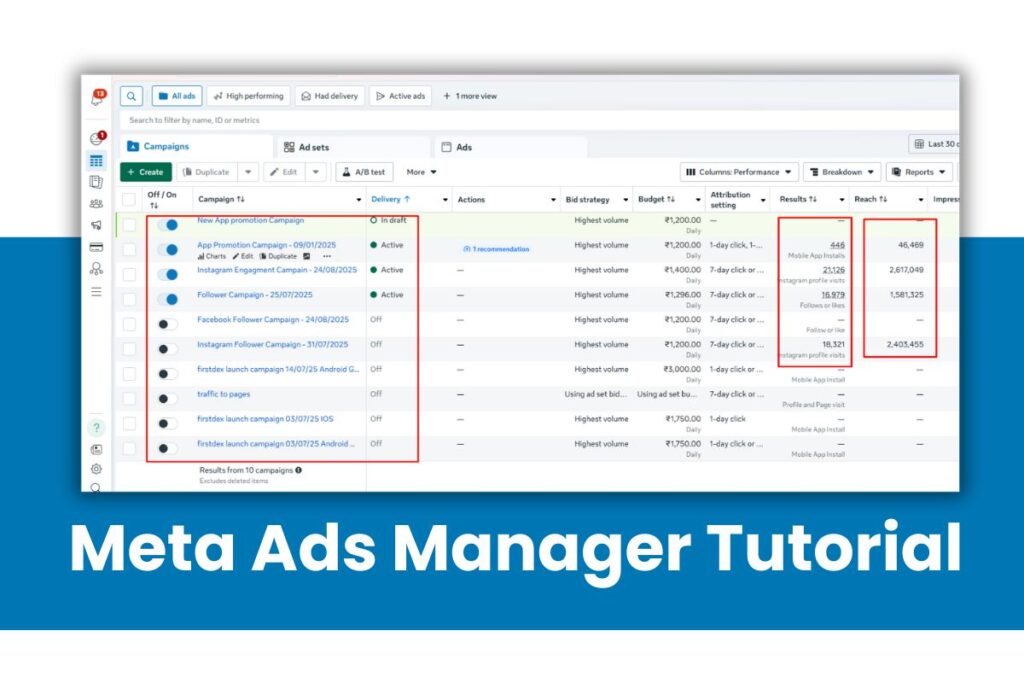Click the green Create button
The width and height of the screenshot is (1024, 683).
[146, 172]
